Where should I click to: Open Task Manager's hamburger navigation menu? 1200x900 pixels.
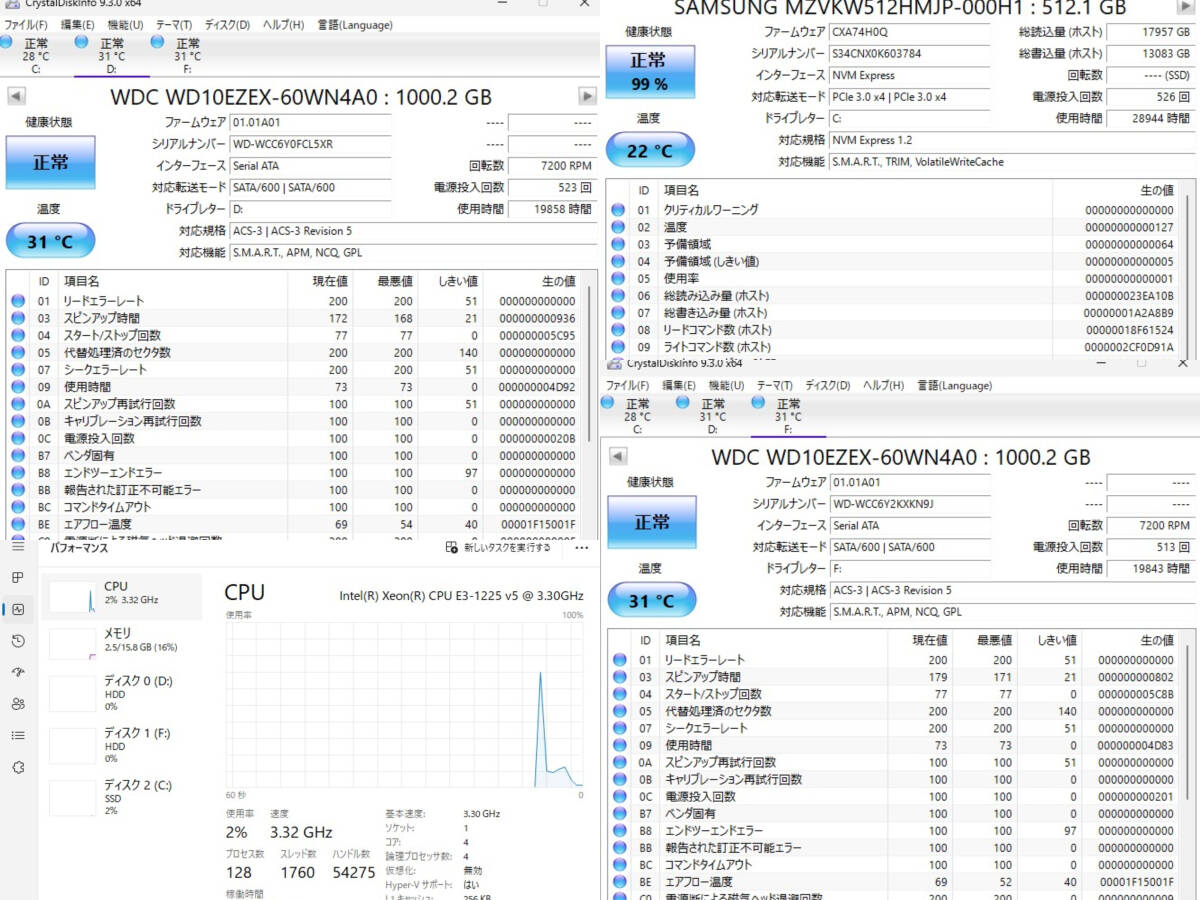pyautogui.click(x=17, y=546)
